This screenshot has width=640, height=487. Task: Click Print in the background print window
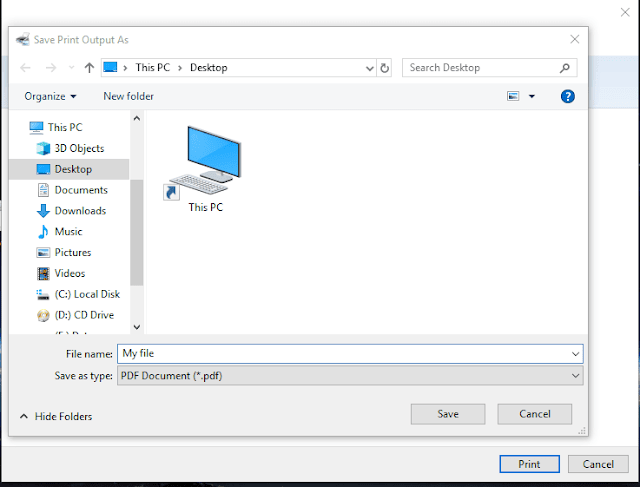point(529,464)
